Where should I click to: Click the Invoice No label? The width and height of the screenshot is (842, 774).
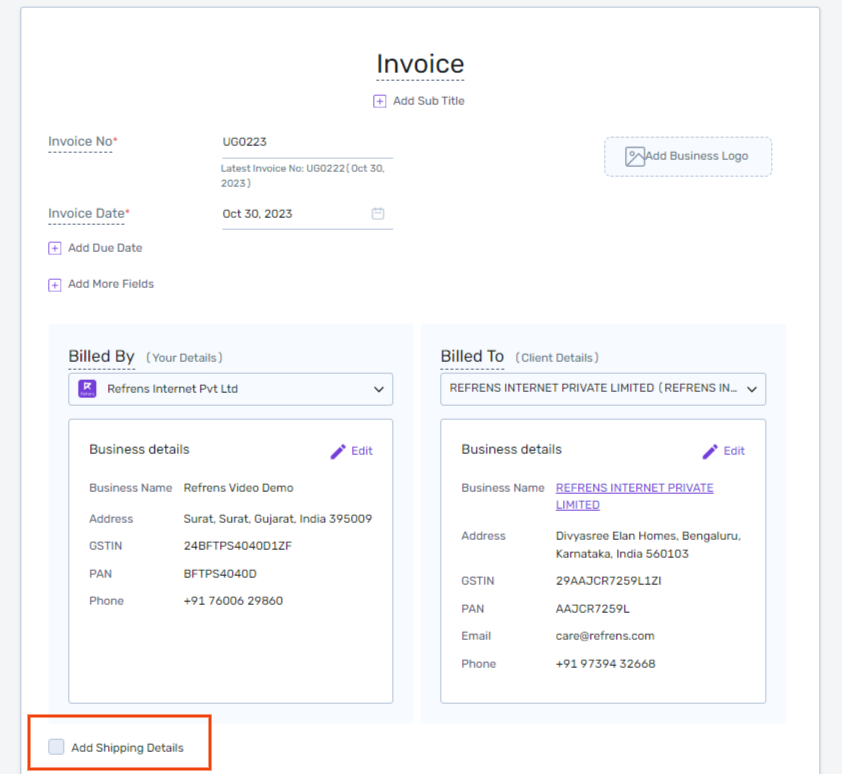pos(83,141)
